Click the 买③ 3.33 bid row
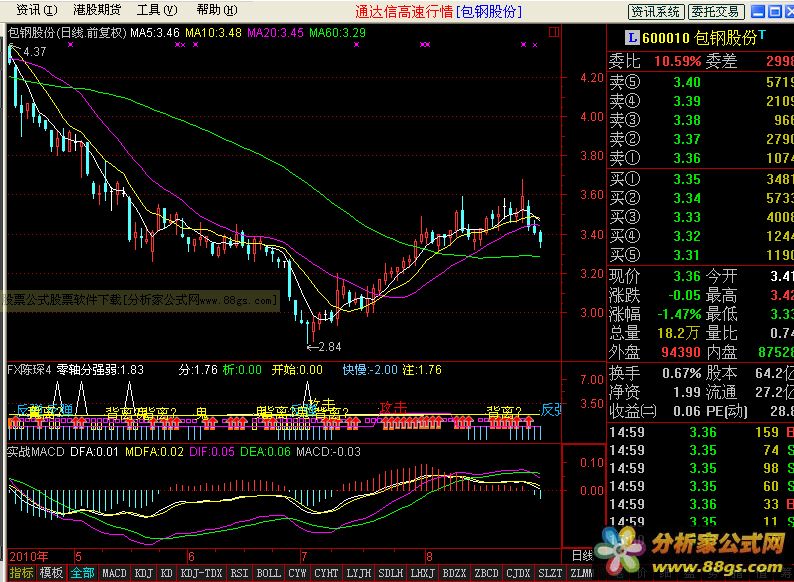794x582 pixels. [701, 217]
